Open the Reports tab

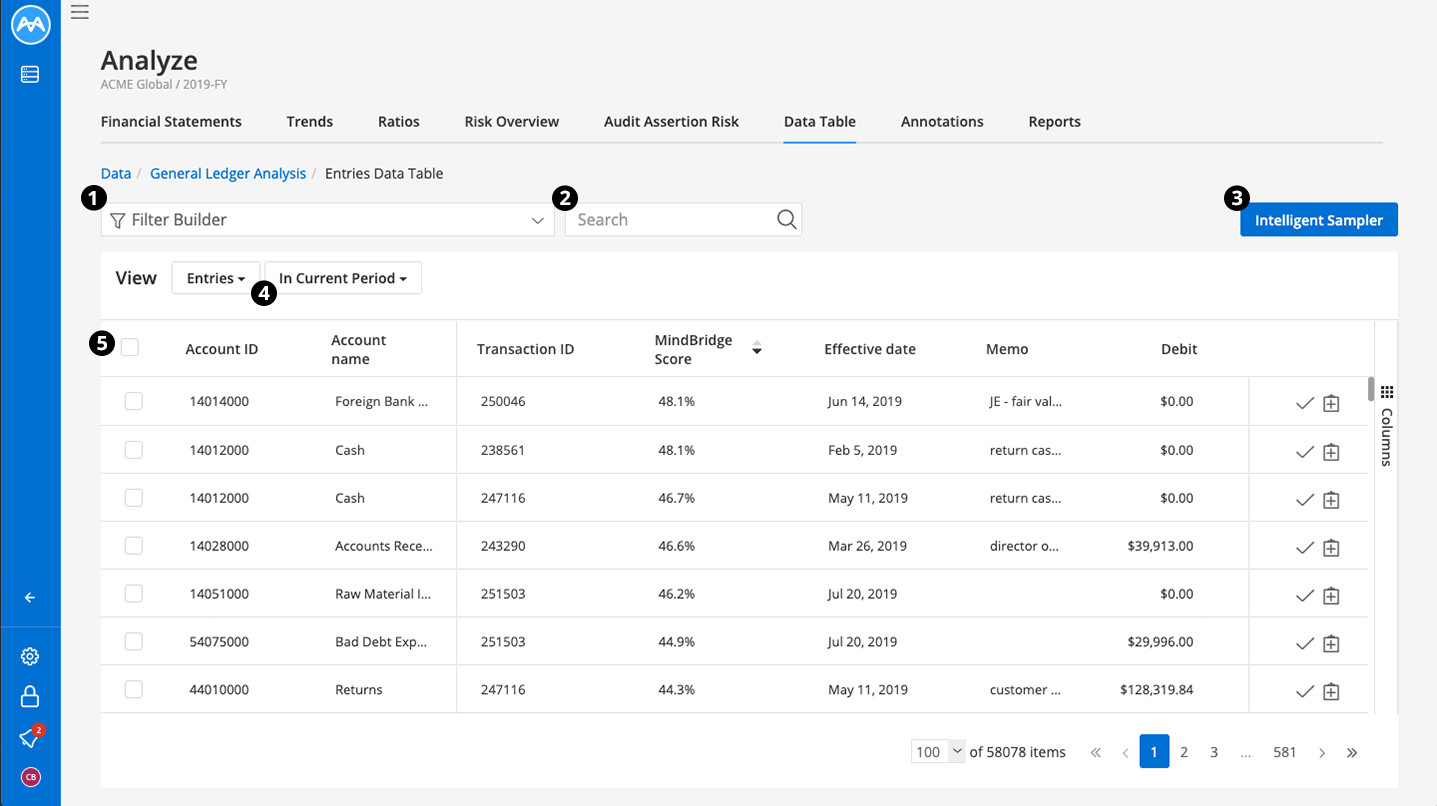pyautogui.click(x=1054, y=121)
